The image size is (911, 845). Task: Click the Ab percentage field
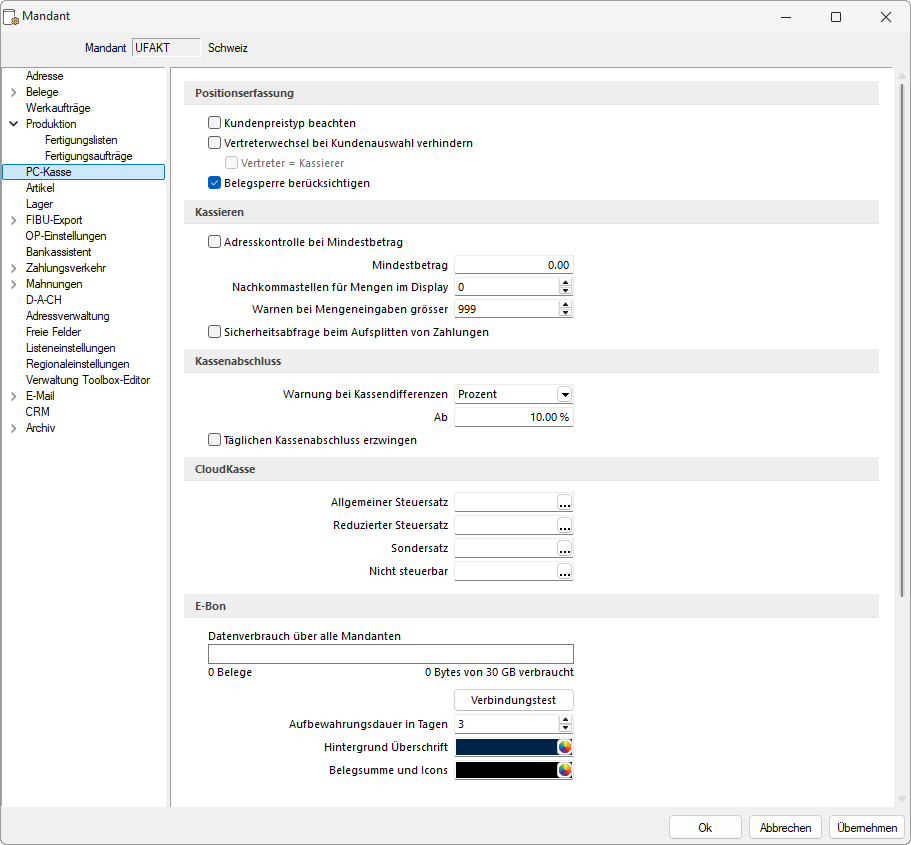click(x=514, y=417)
